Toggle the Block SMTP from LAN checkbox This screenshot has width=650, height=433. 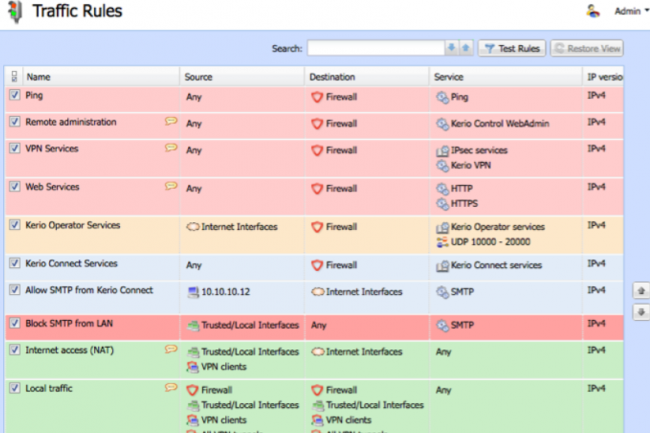click(14, 324)
